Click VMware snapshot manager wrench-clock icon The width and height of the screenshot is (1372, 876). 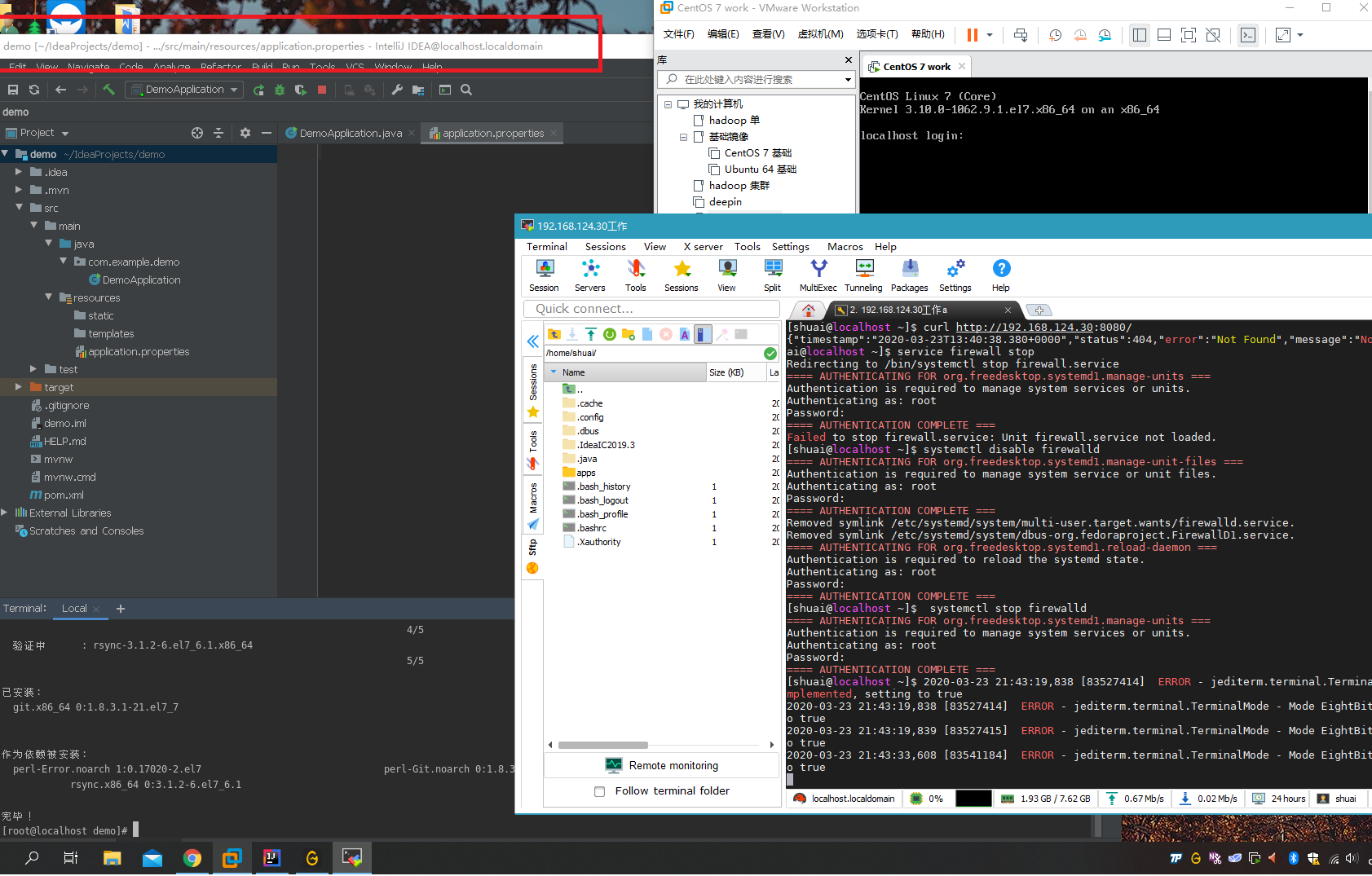pos(1105,35)
